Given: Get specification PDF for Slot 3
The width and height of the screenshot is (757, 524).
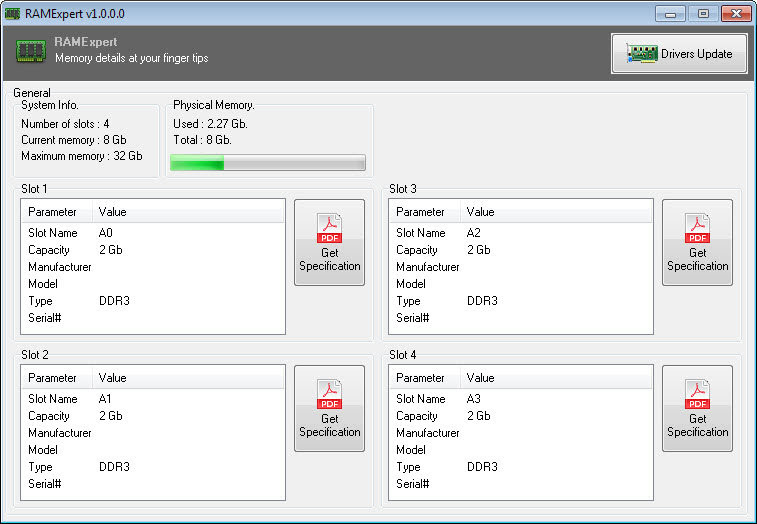Looking at the screenshot, I should [697, 242].
